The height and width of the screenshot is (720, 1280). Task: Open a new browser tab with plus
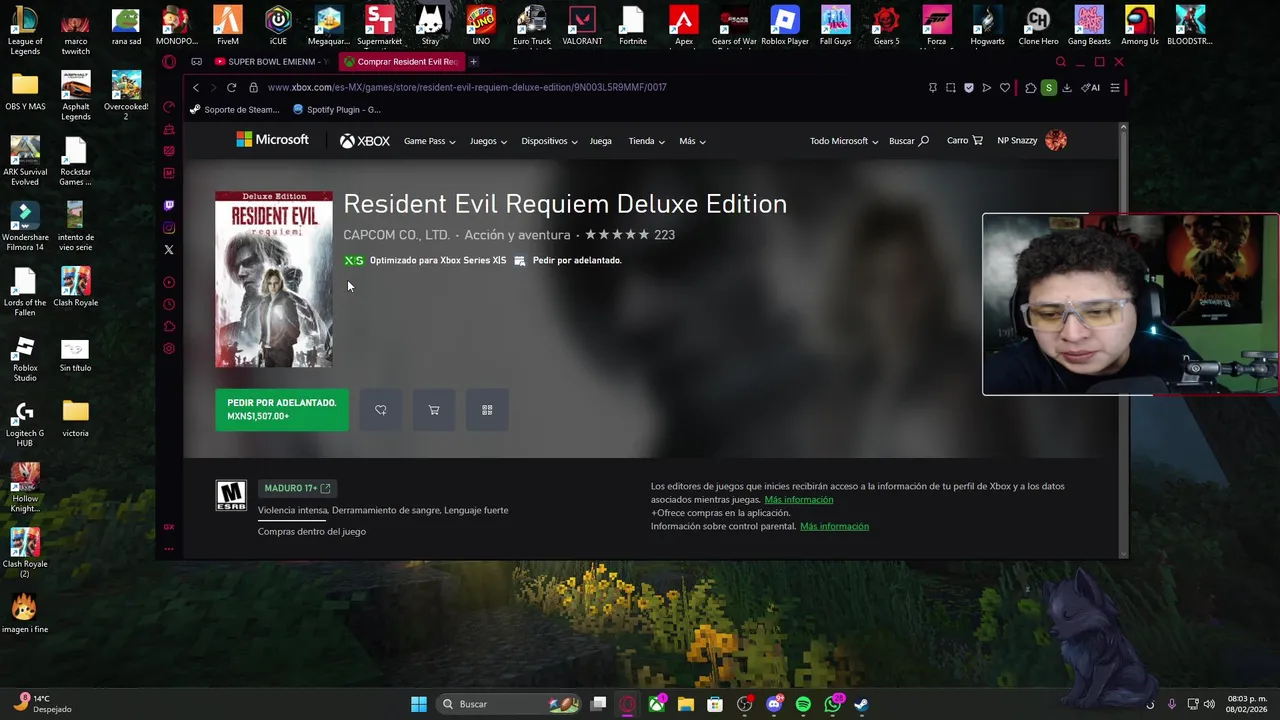pos(473,62)
